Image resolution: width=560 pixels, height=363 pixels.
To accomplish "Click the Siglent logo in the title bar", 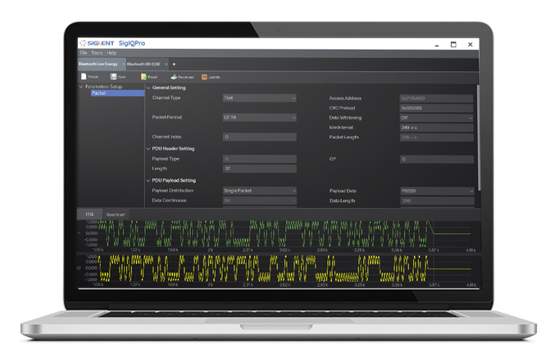I will 97,43.
